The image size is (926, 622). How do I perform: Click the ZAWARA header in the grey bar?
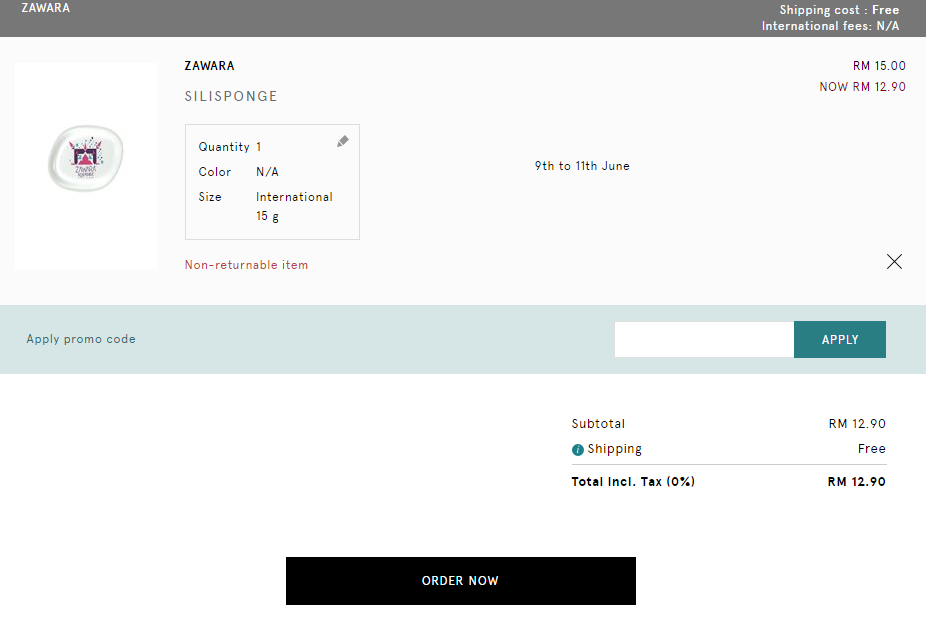(45, 8)
